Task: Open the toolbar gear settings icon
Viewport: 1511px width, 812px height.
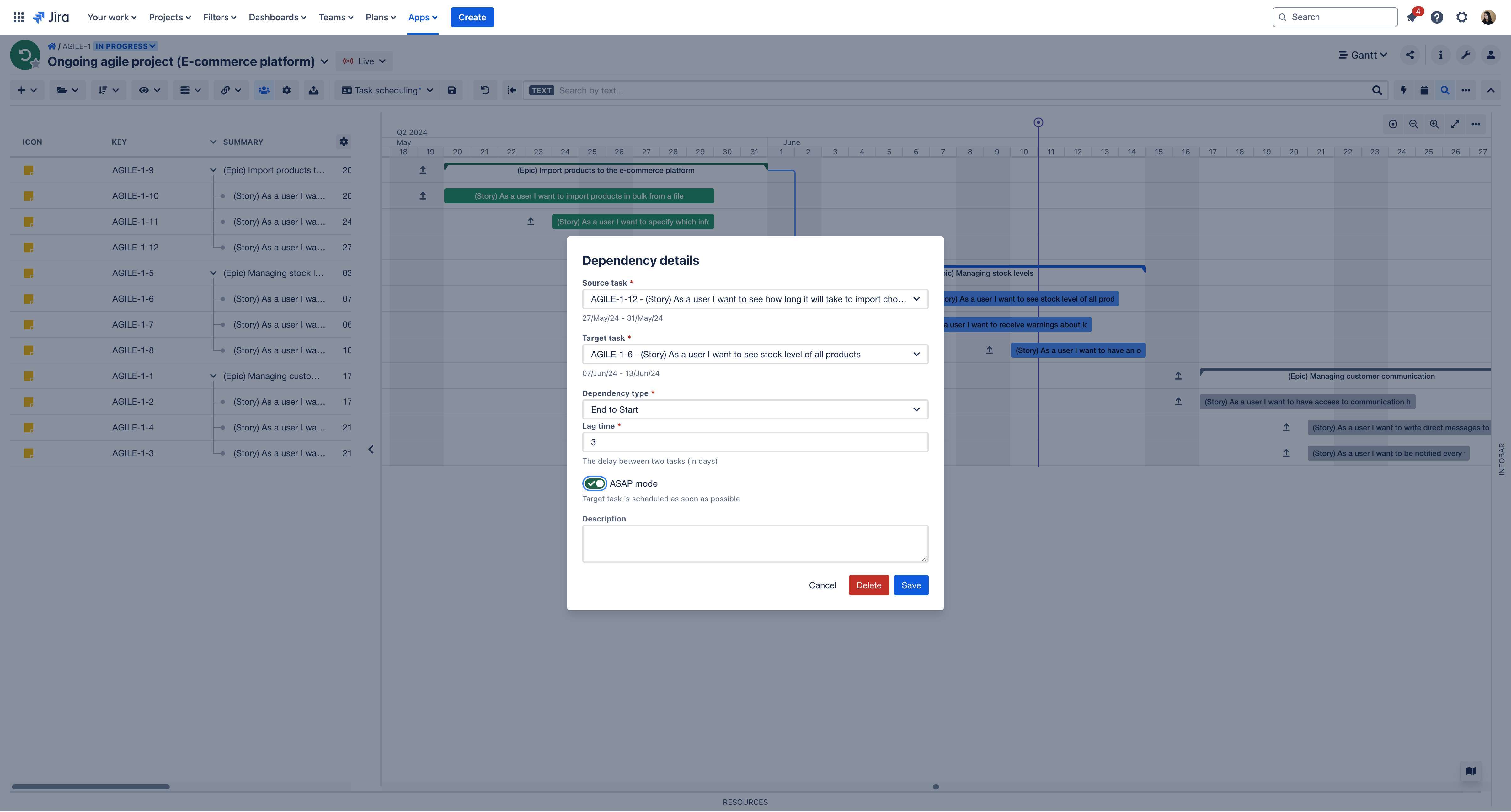Action: point(286,90)
